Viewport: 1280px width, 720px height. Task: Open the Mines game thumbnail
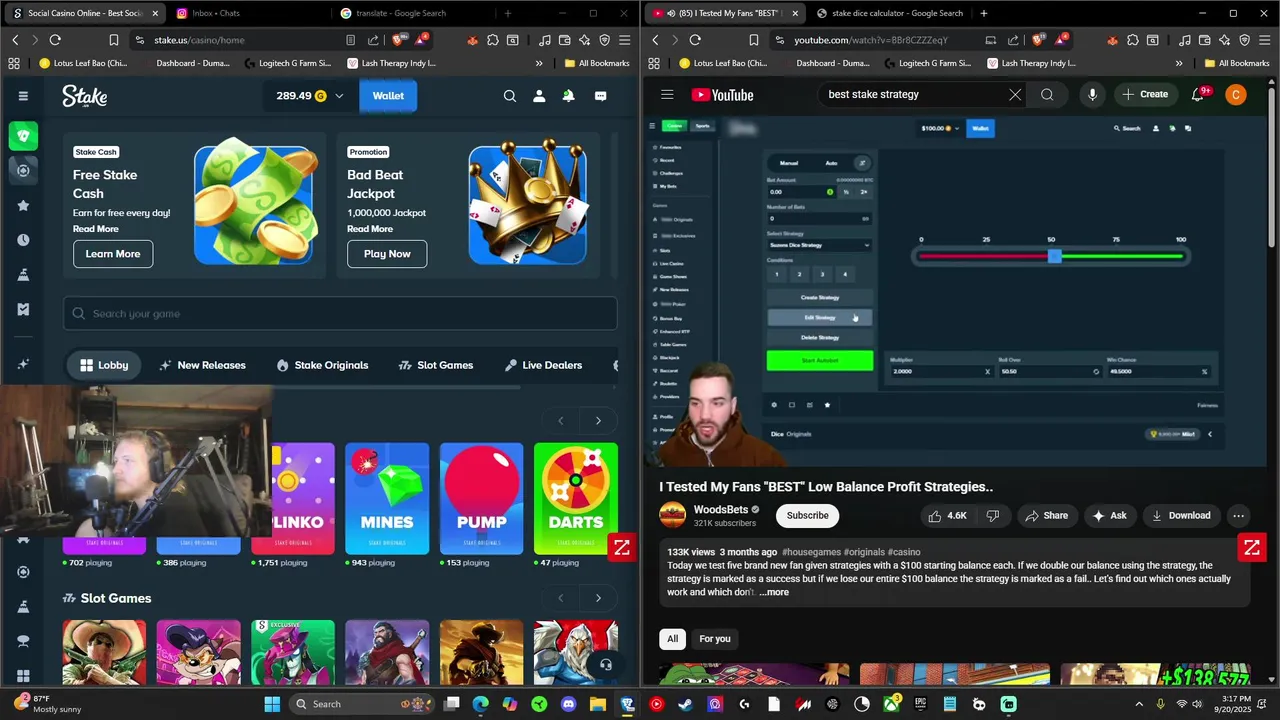tap(387, 499)
